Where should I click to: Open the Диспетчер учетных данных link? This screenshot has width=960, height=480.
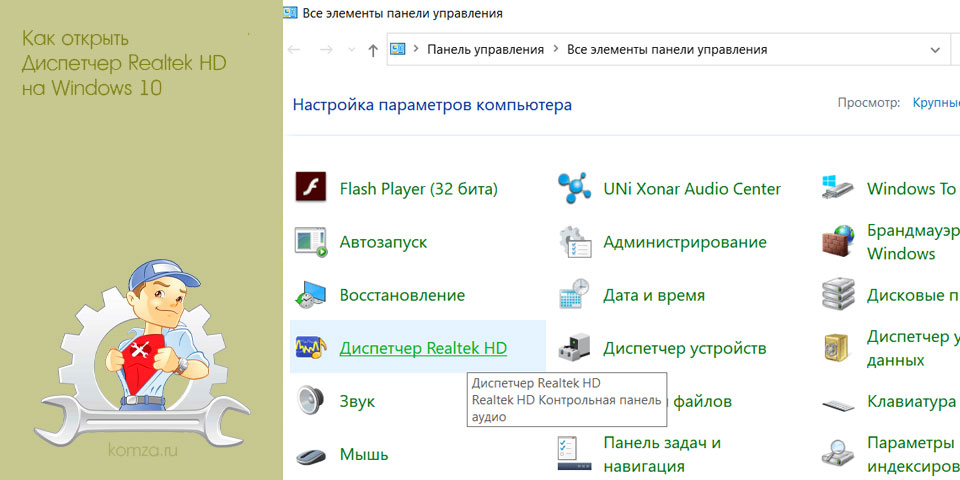(x=913, y=348)
